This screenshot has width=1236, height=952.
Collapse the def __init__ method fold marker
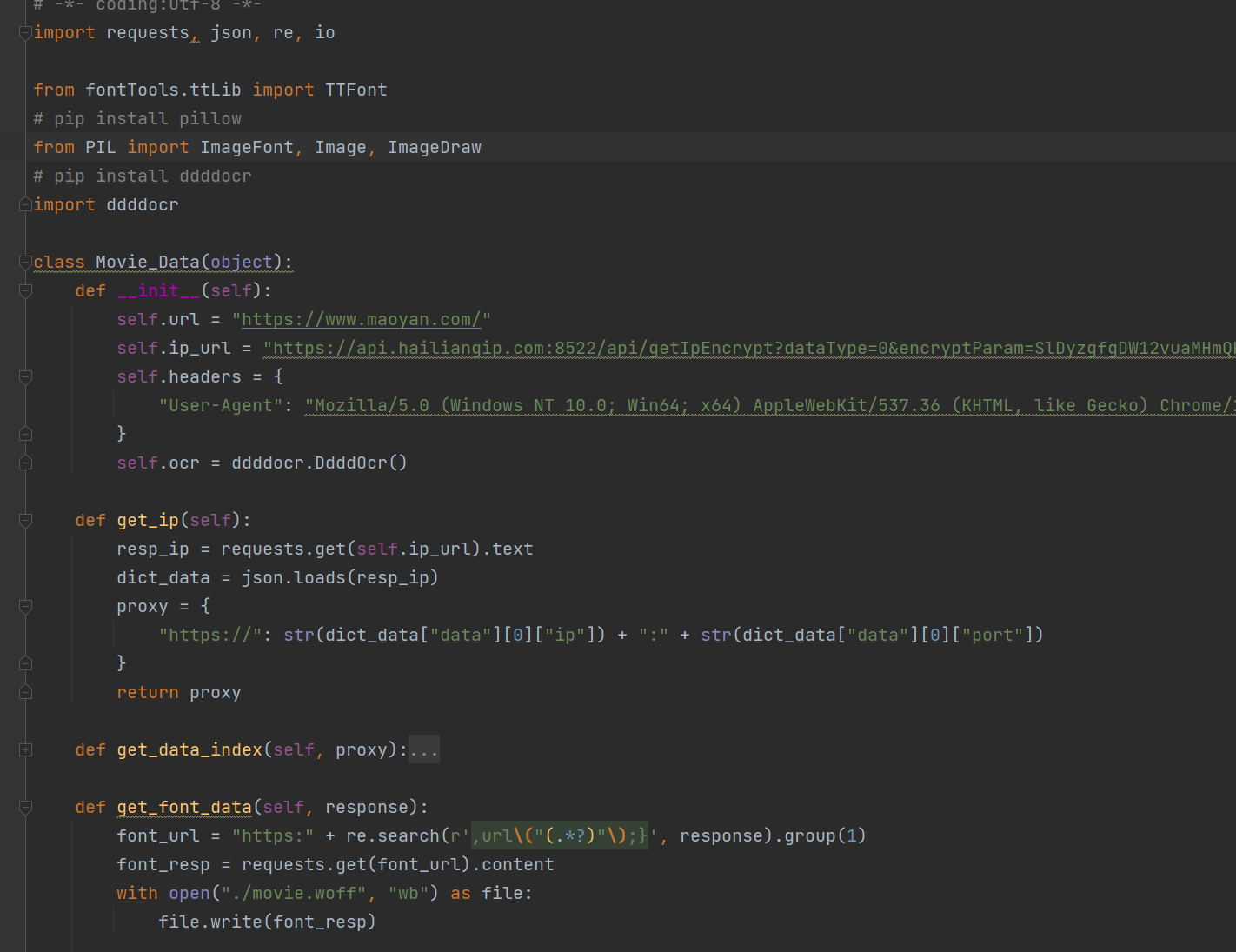(25, 291)
